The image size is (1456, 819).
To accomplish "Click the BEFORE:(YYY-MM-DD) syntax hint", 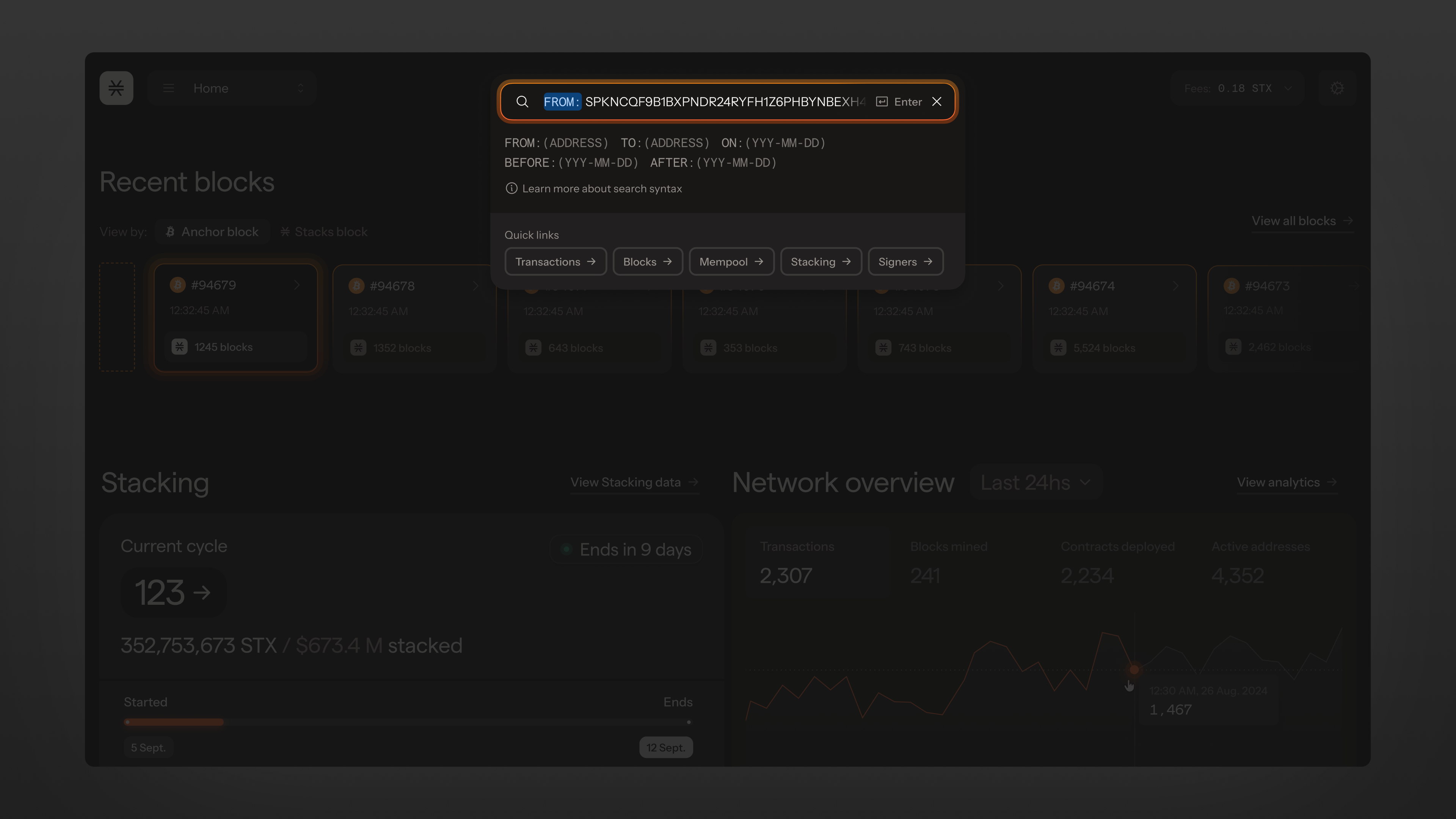I will click(571, 163).
